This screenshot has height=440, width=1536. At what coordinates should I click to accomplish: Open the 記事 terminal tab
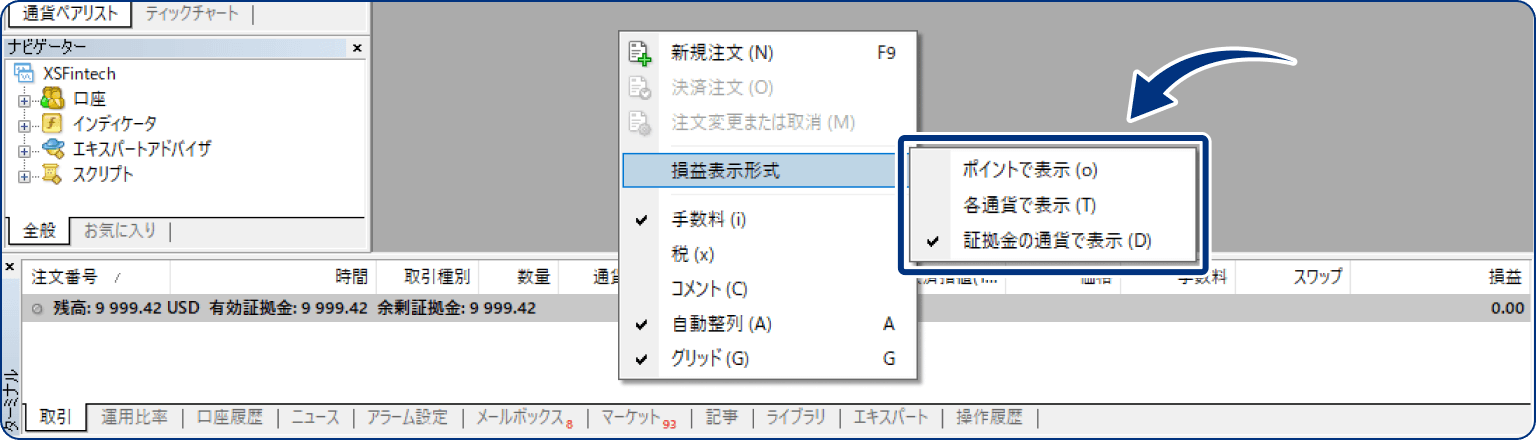click(722, 417)
